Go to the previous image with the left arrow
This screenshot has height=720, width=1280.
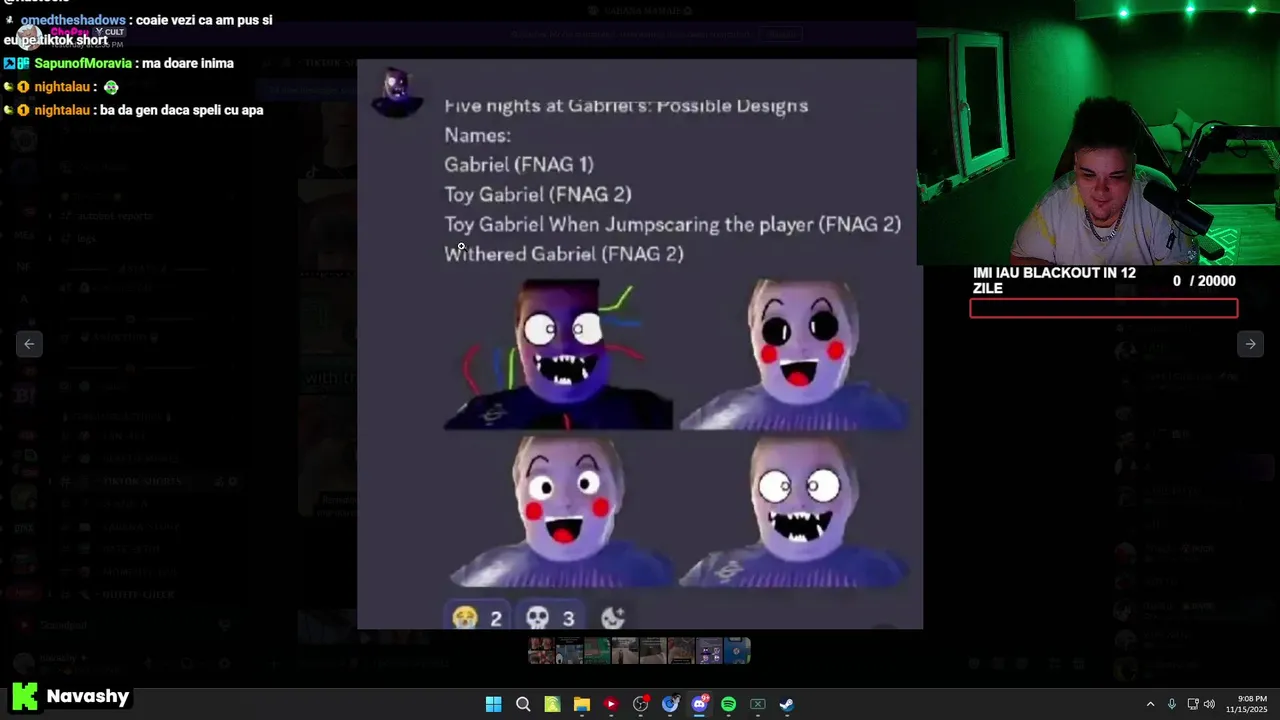tap(29, 344)
